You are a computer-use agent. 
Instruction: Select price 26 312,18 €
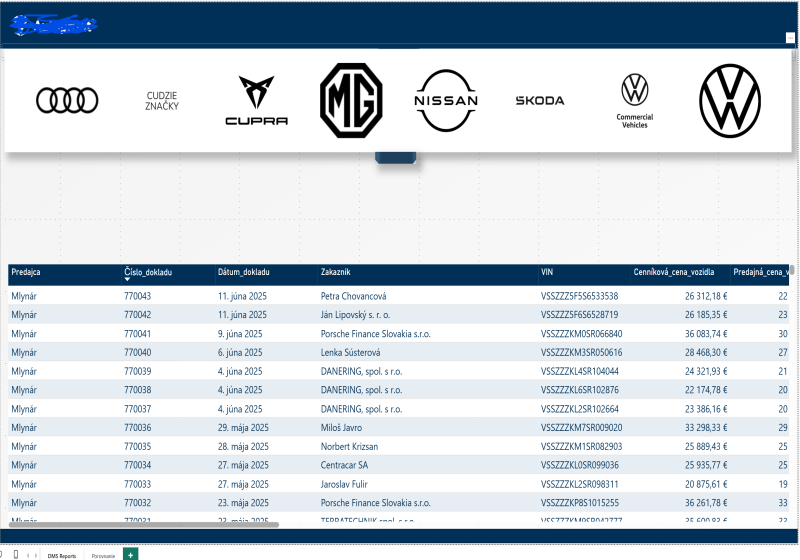pyautogui.click(x=706, y=296)
